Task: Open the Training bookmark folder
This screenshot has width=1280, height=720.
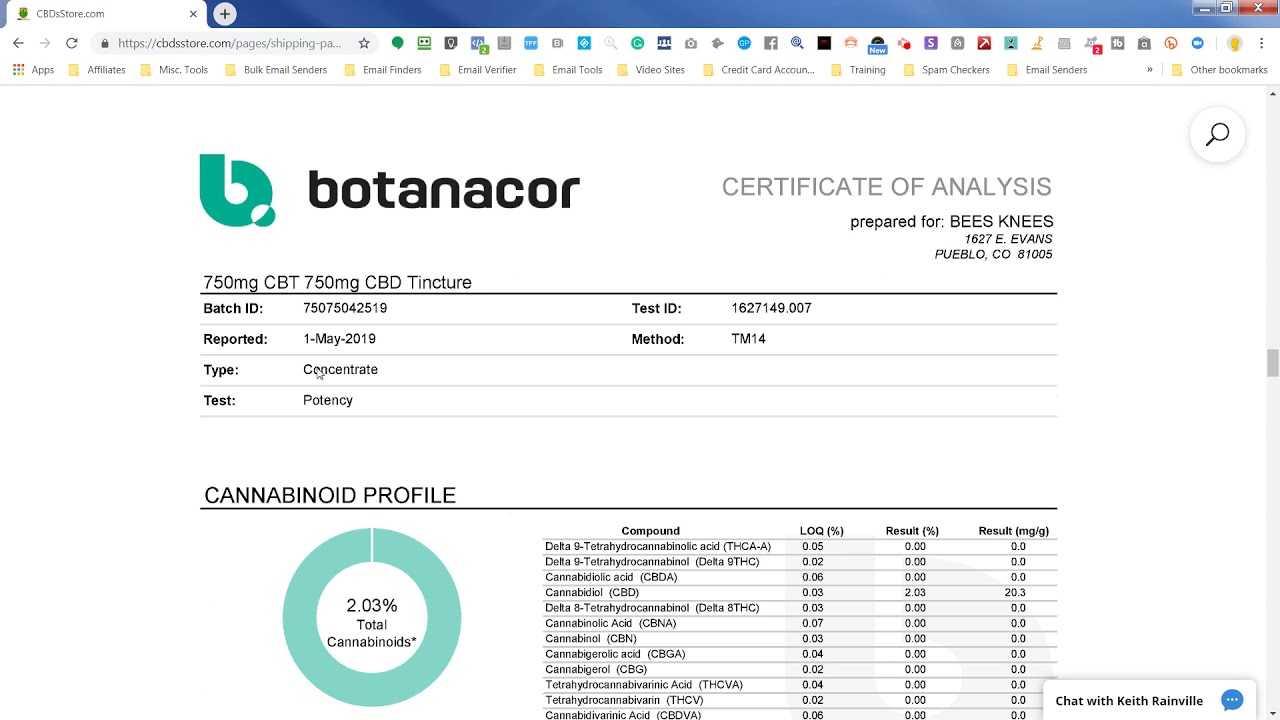Action: 858,70
